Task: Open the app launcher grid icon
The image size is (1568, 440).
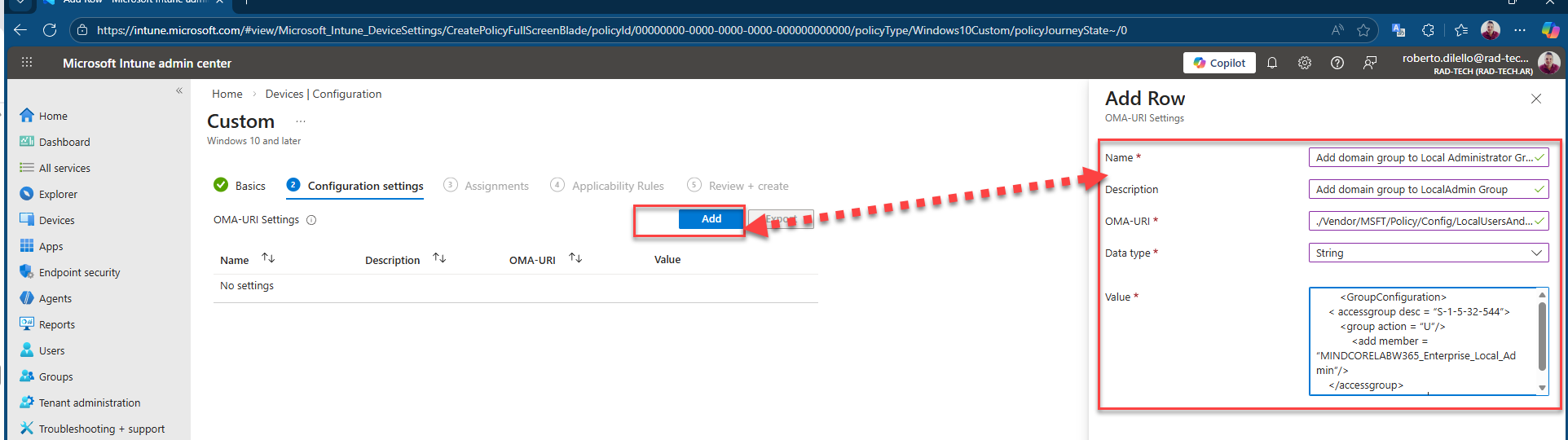Action: [27, 63]
